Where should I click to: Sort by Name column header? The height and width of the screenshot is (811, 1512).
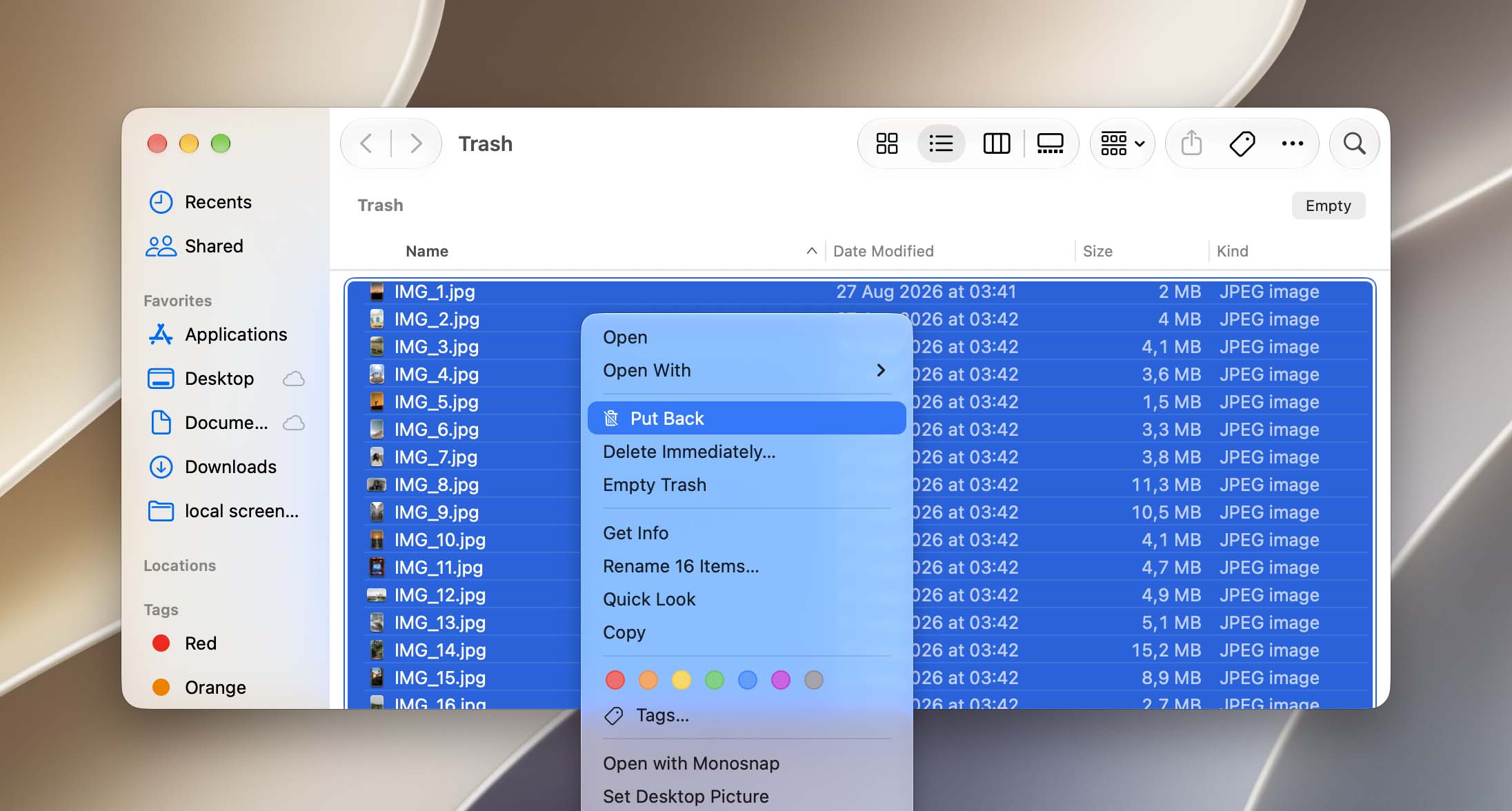pyautogui.click(x=426, y=251)
